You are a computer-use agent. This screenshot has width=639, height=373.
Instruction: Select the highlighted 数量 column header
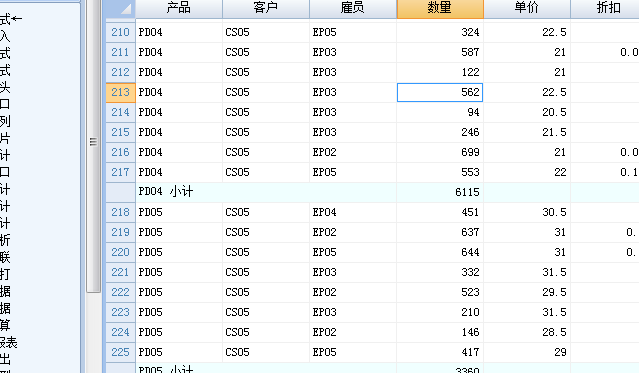(440, 9)
